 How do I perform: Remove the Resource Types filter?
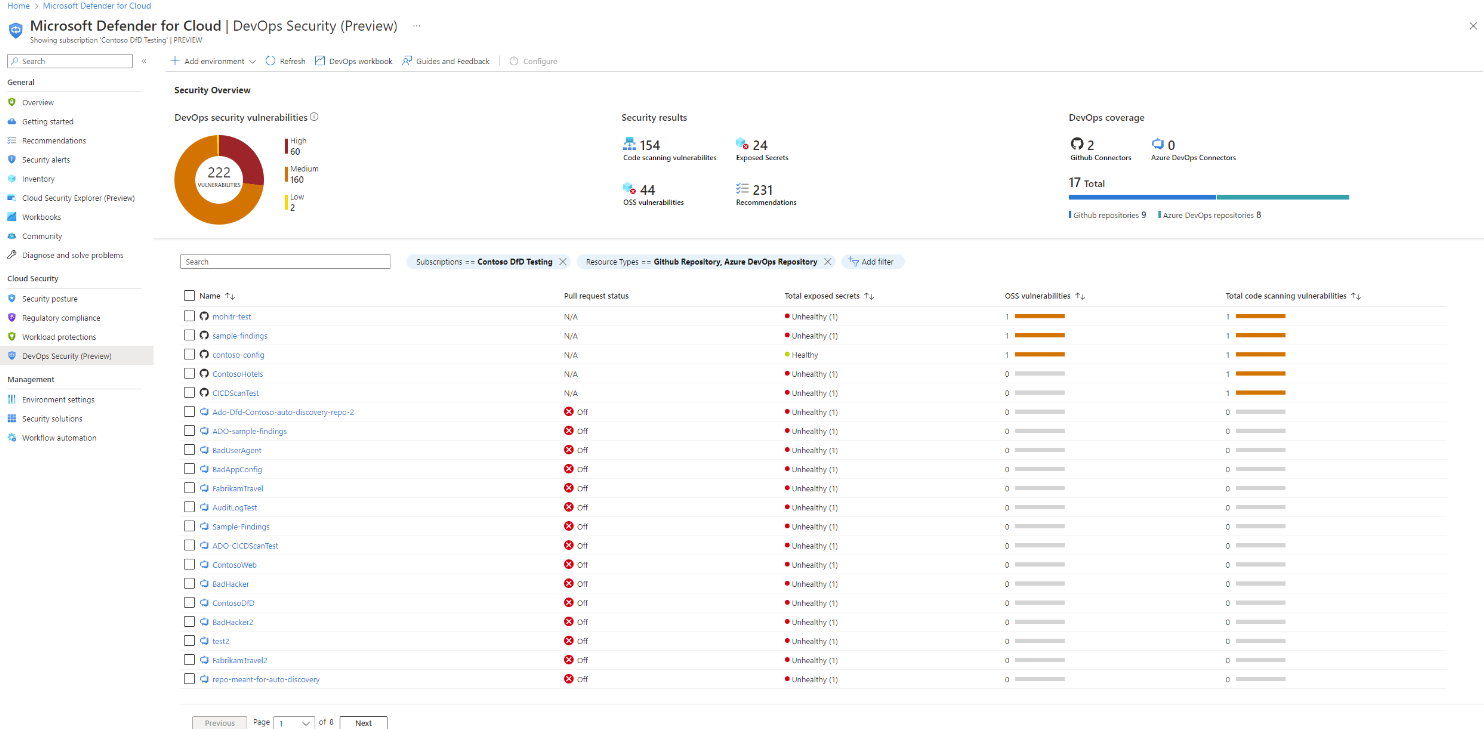(x=828, y=262)
